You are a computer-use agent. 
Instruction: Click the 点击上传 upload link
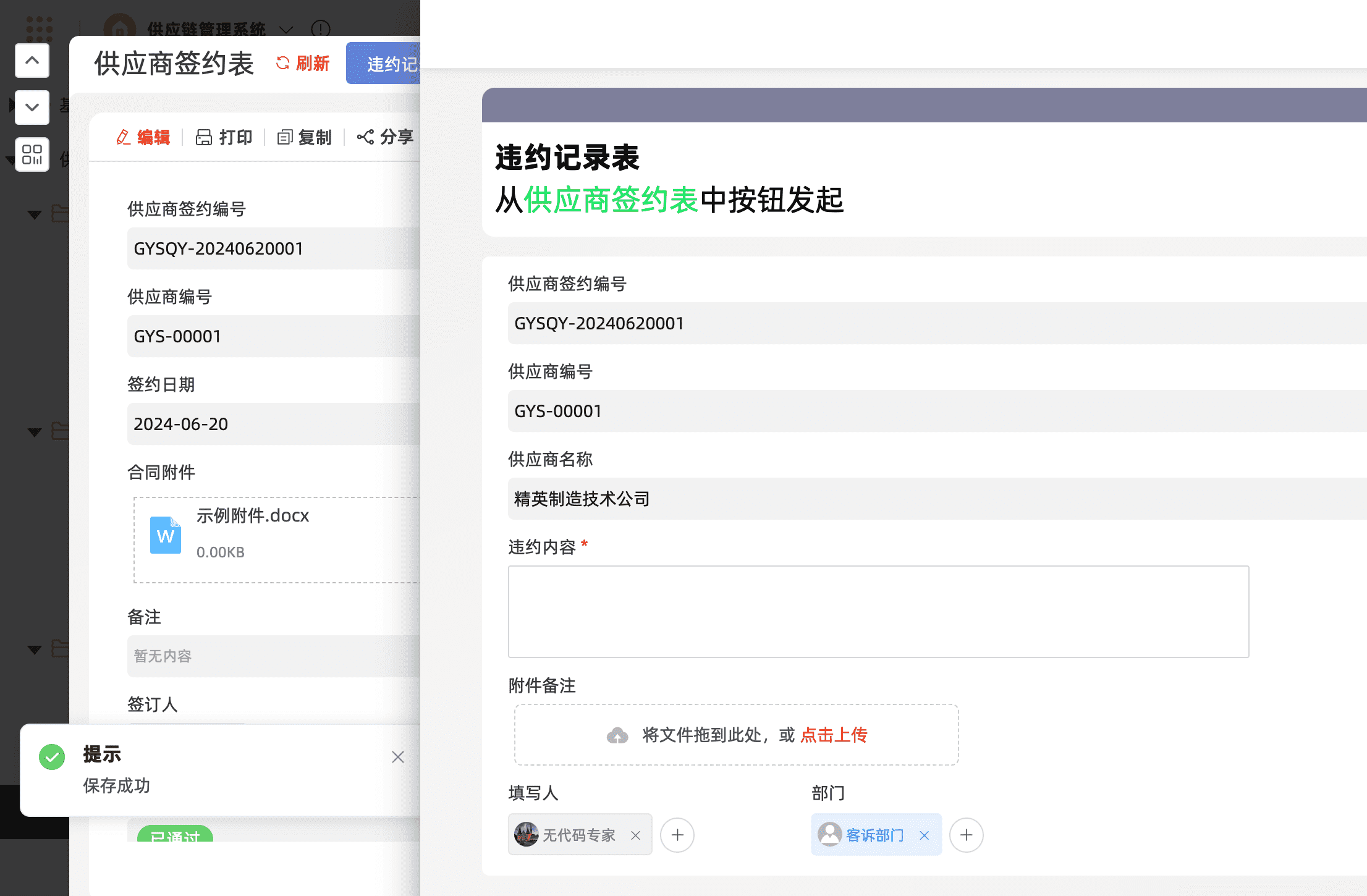pyautogui.click(x=834, y=735)
